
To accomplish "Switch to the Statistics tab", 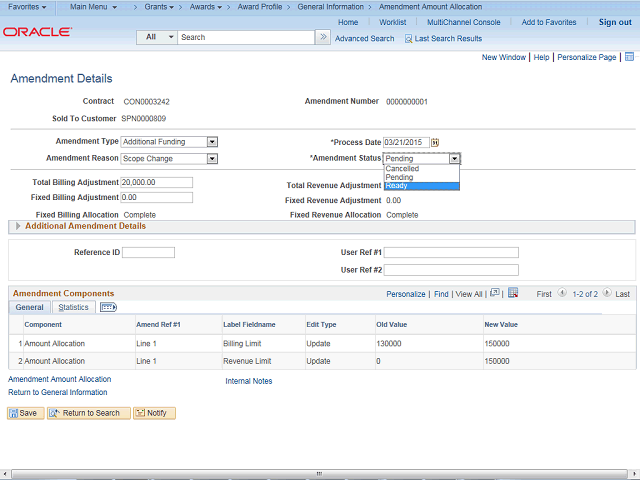I will click(73, 308).
